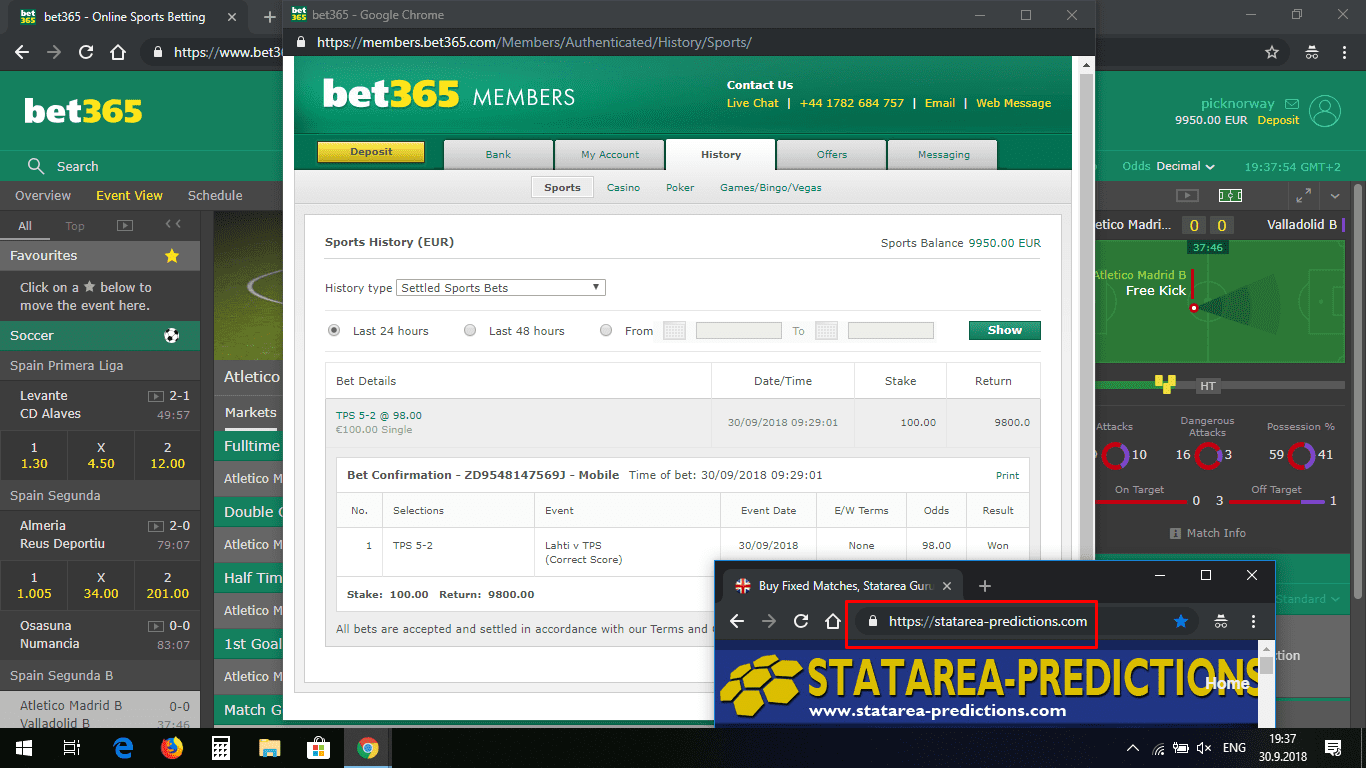The width and height of the screenshot is (1366, 768).
Task: Expand the match panel chevron dropdown
Action: point(1336,195)
